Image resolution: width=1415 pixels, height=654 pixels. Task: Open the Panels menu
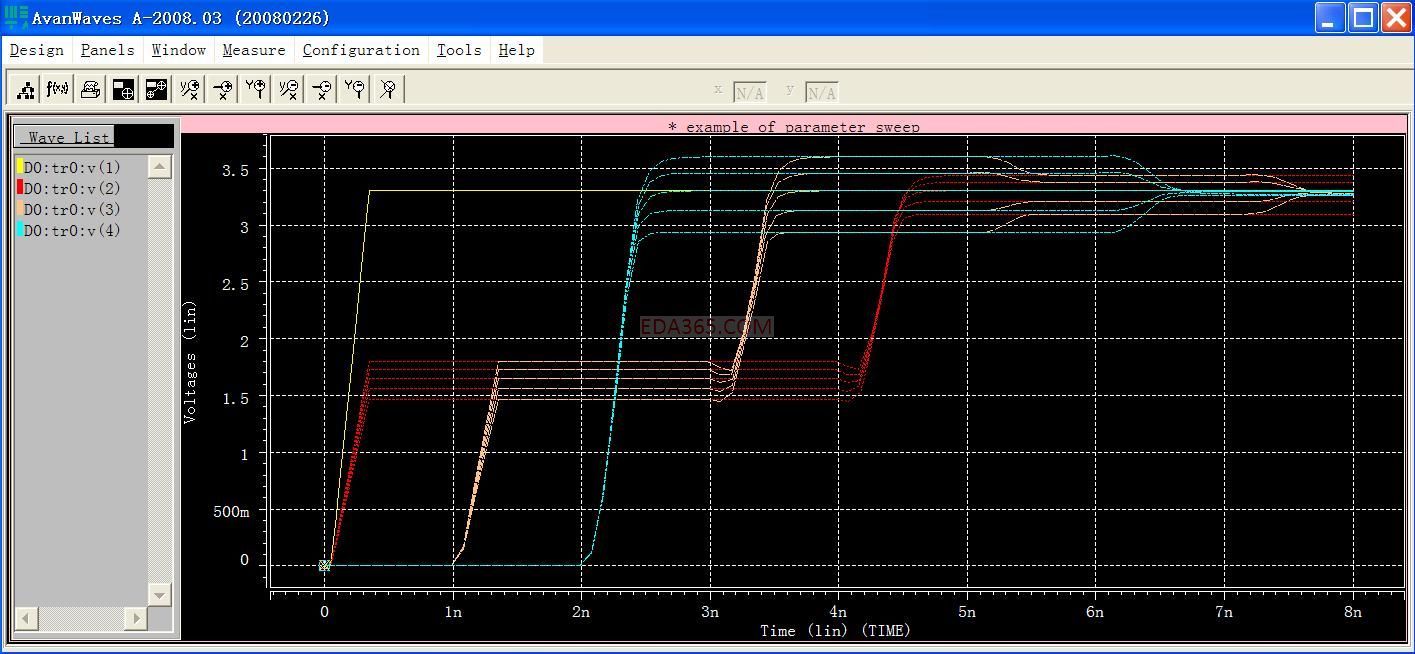(107, 50)
